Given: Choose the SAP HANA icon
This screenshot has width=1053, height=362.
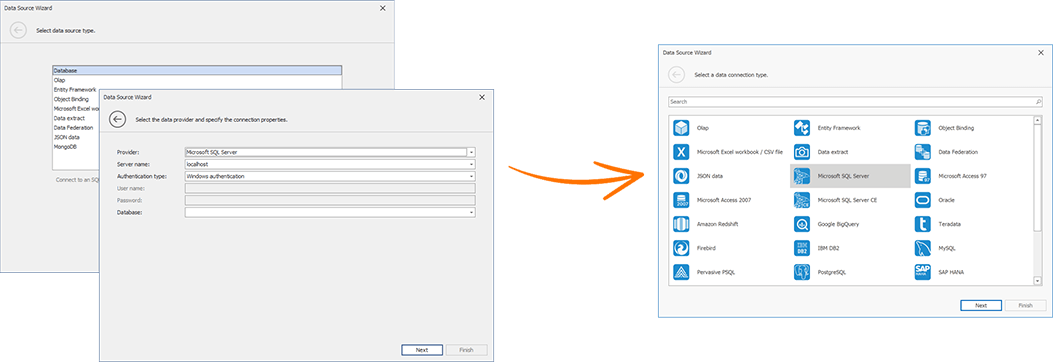Looking at the screenshot, I should (922, 272).
